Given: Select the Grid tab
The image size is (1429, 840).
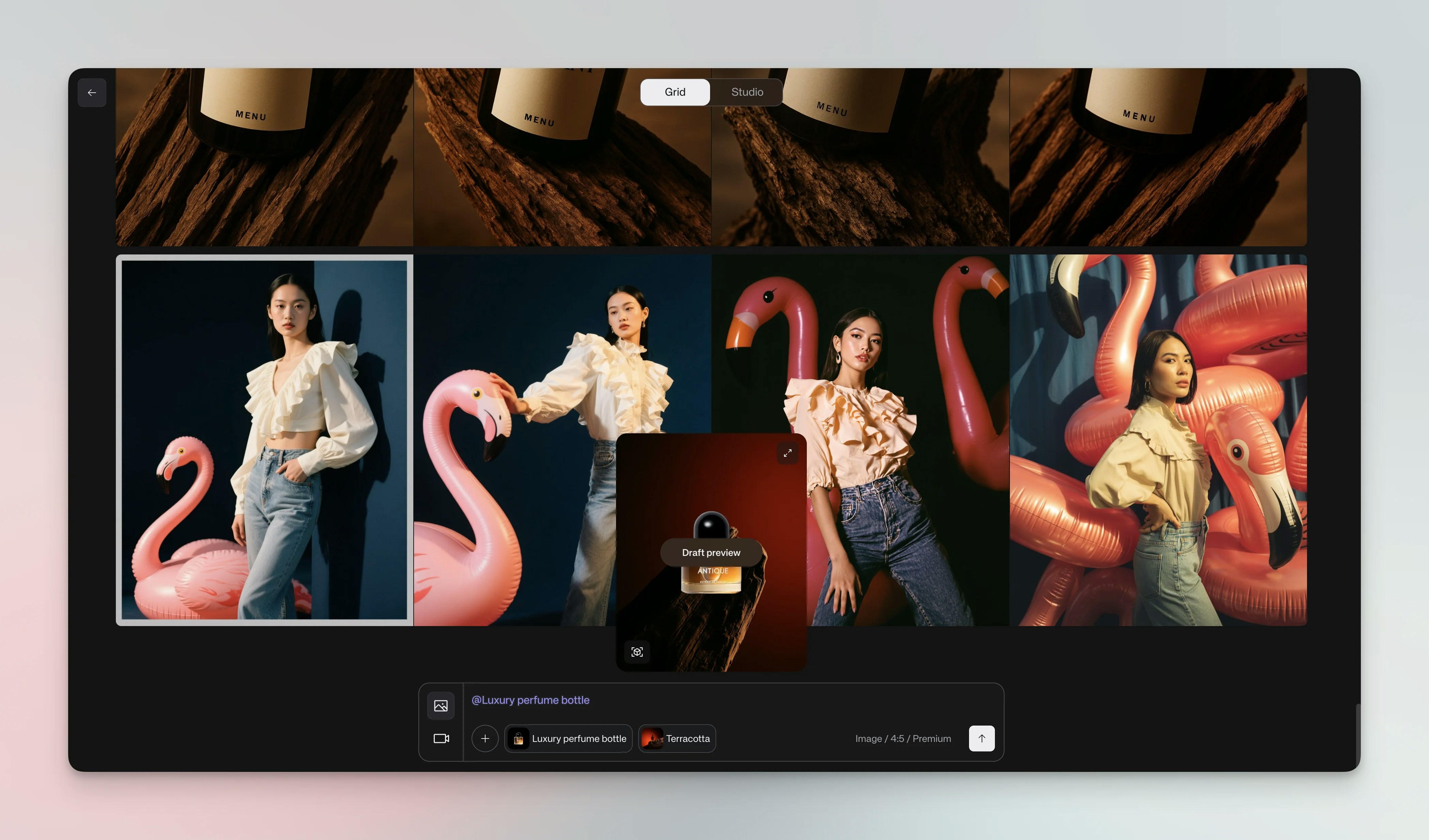Looking at the screenshot, I should click(675, 92).
